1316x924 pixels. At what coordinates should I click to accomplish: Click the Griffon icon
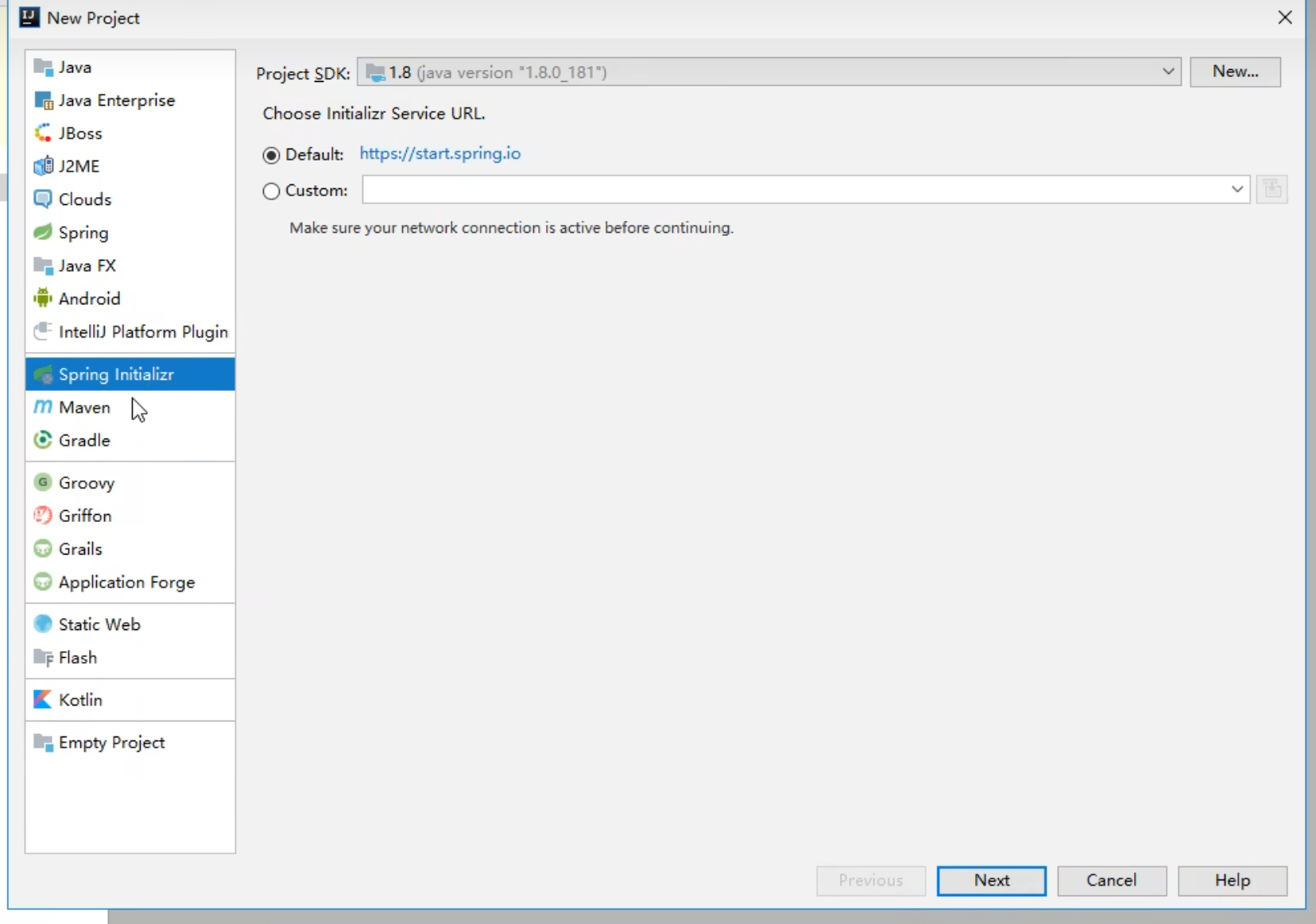tap(43, 516)
